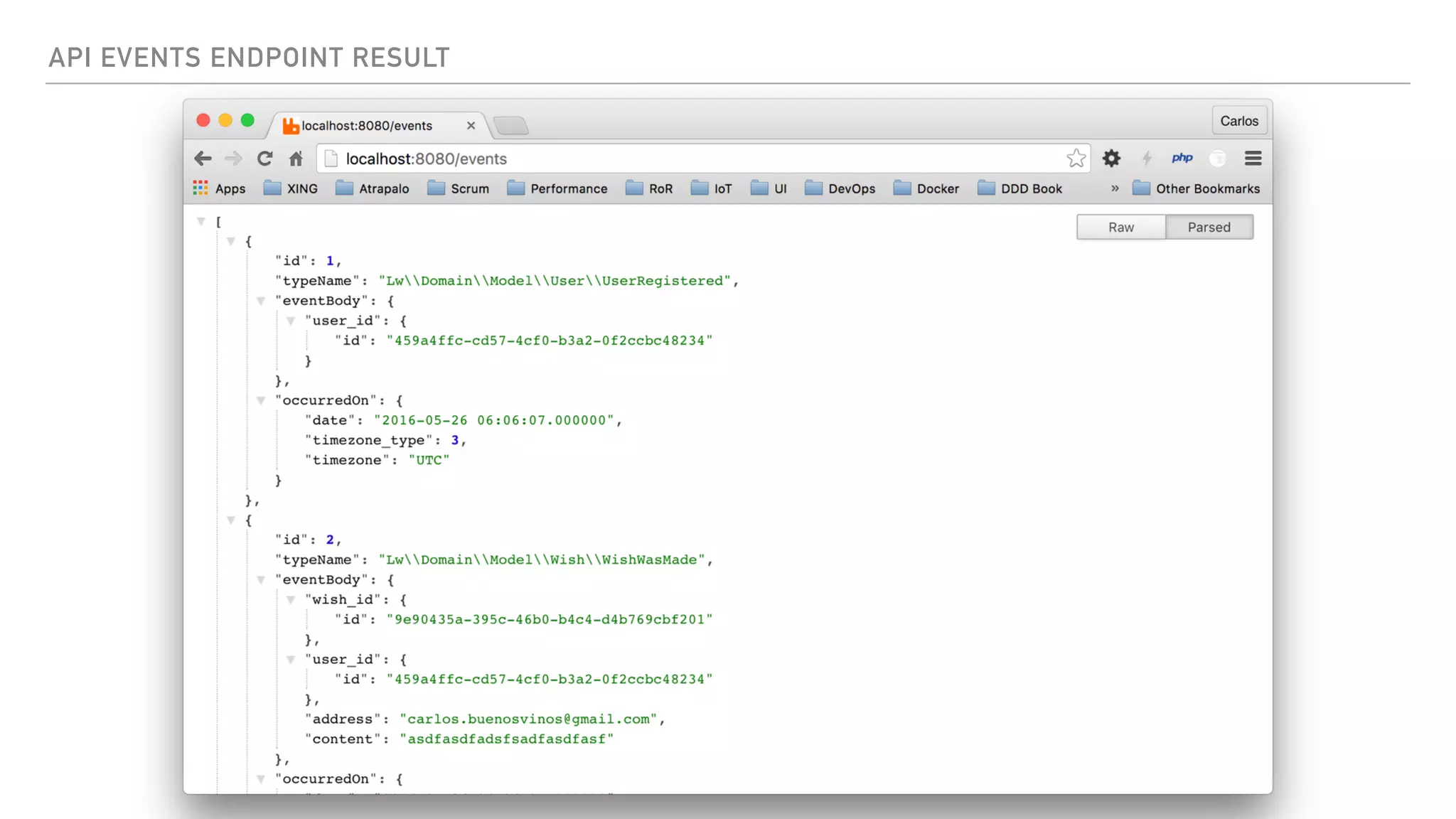Click the carlos.buenosvinos@gmail.com address value

click(x=529, y=719)
